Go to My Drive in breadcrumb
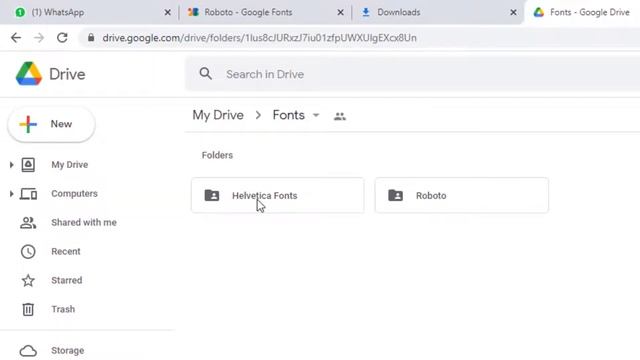This screenshot has width=640, height=360. (x=218, y=115)
